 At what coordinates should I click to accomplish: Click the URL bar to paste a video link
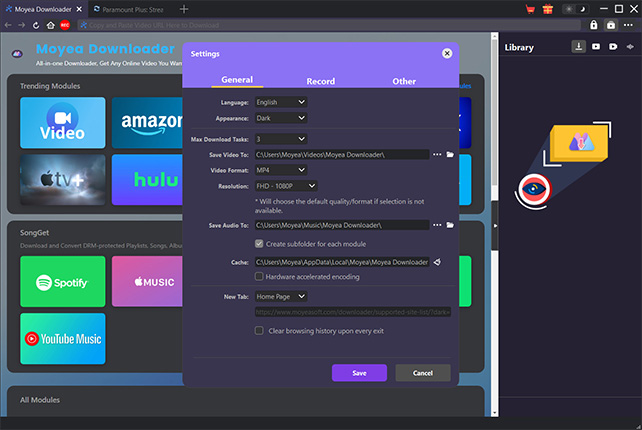pyautogui.click(x=329, y=25)
